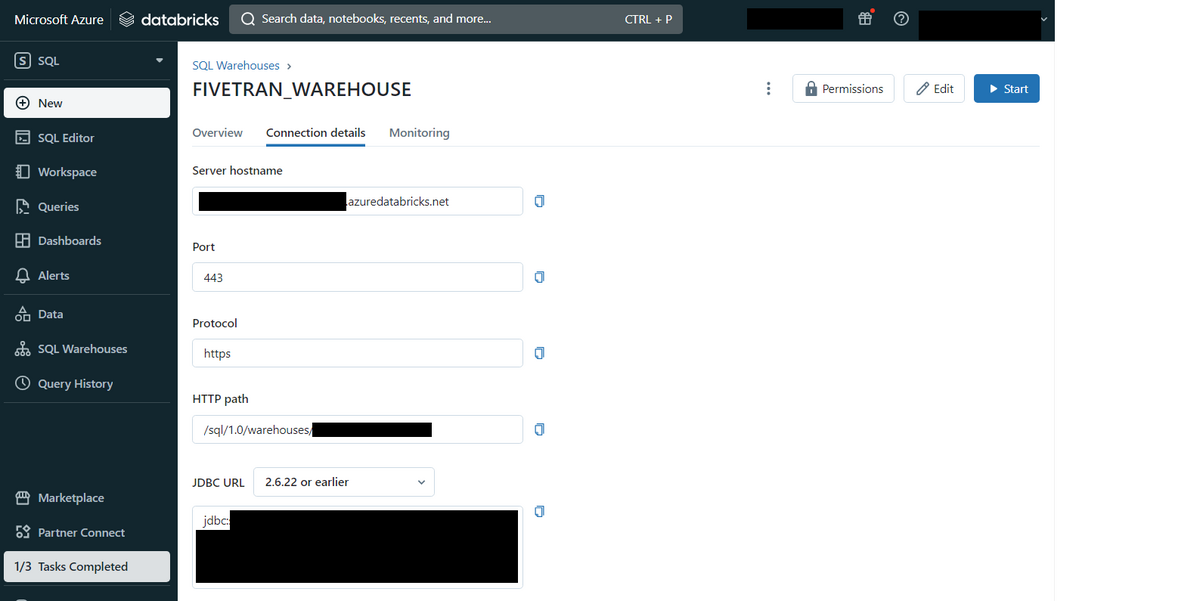Open the three-dot more options menu
1200x601 pixels.
[x=768, y=89]
